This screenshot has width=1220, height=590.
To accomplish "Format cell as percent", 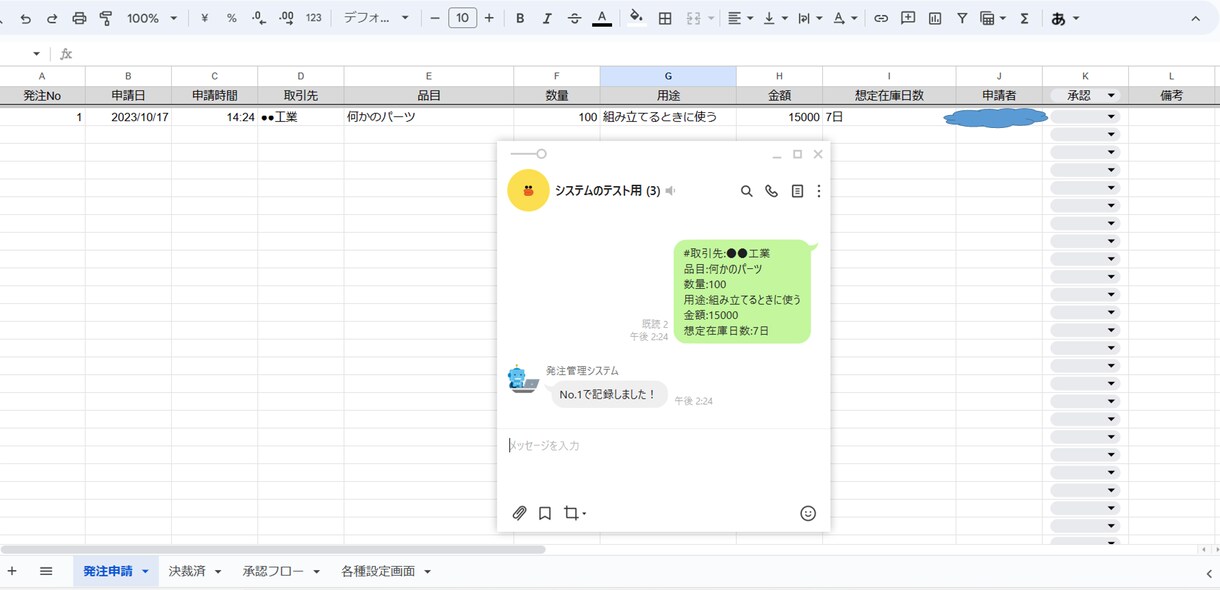I will click(231, 18).
